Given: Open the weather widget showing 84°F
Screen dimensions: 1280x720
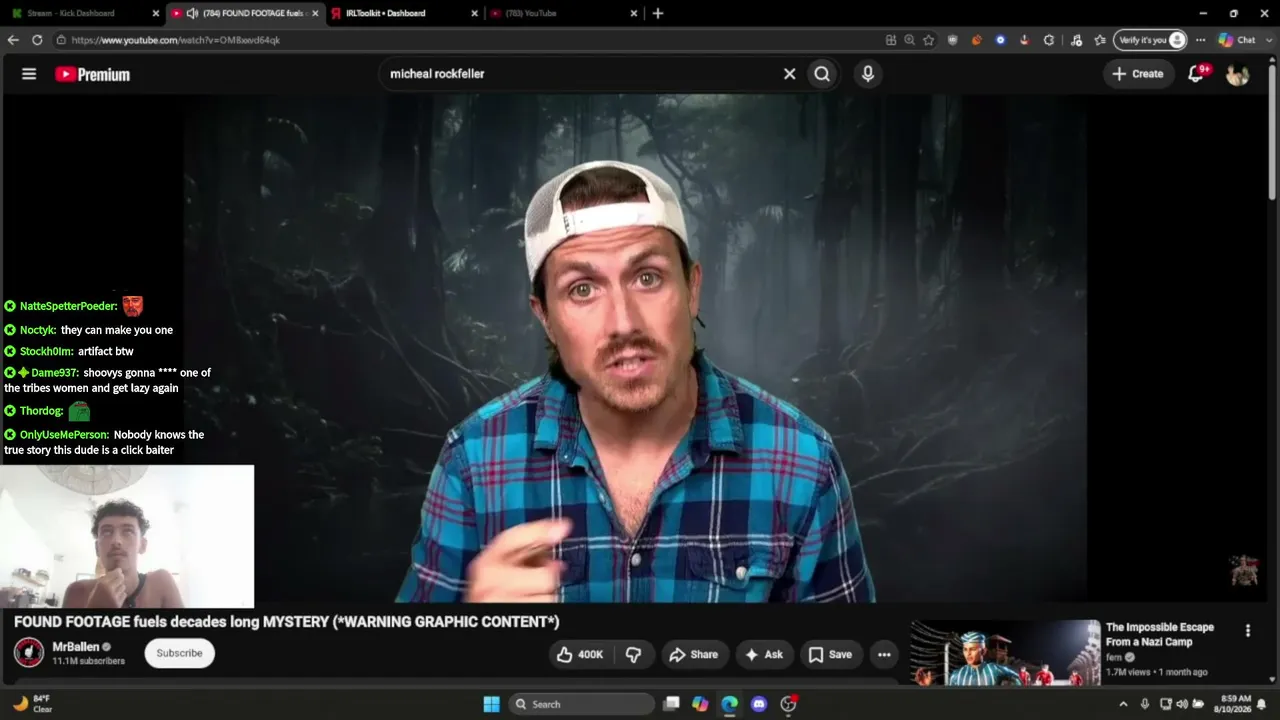Looking at the screenshot, I should tap(30, 704).
